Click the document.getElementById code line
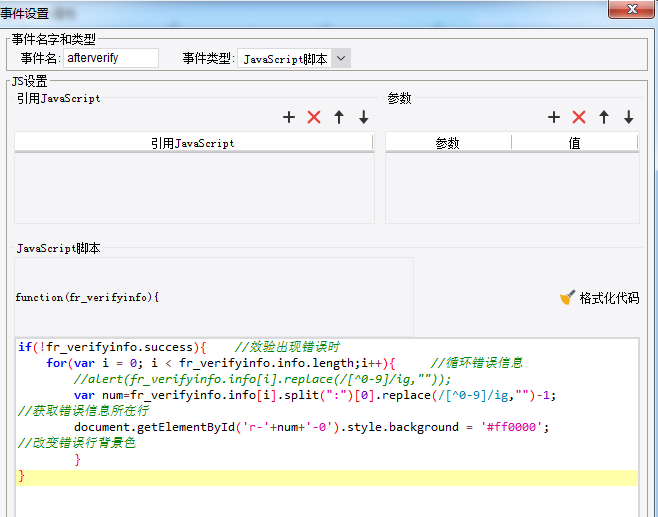 (311, 427)
